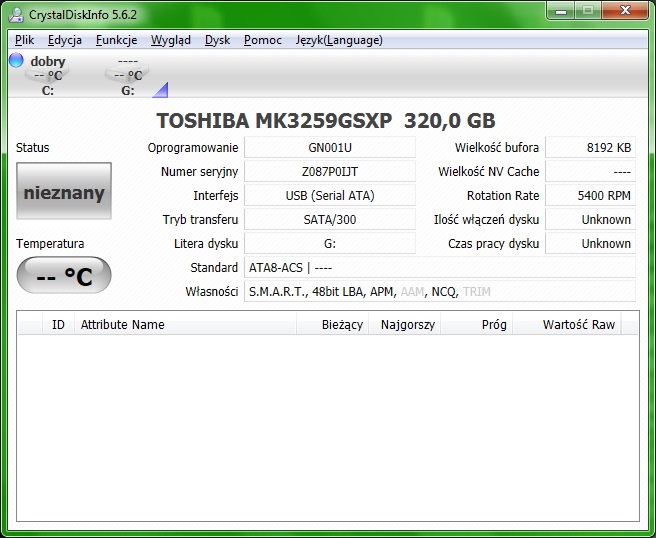
Task: Open the Funkcje menu
Action: pos(116,40)
